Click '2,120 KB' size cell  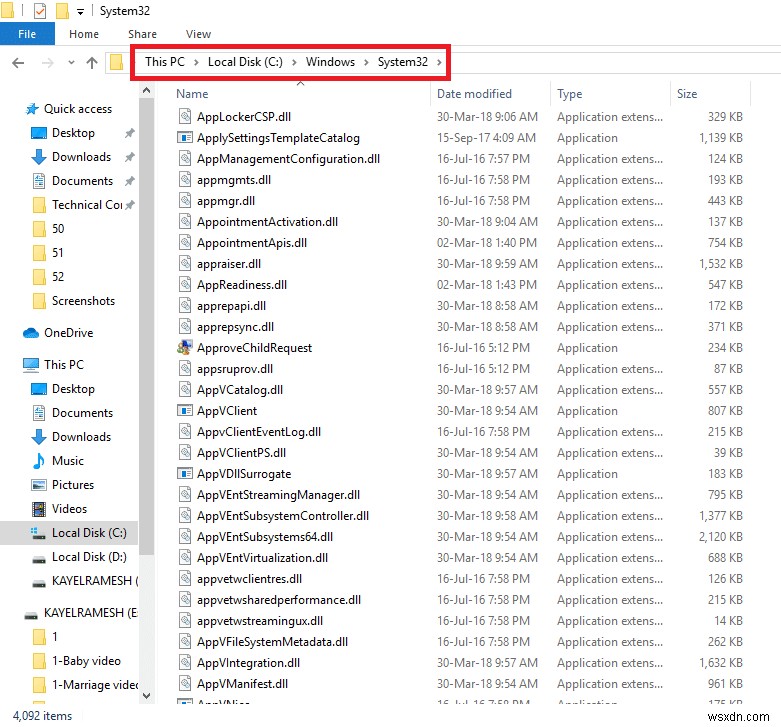coord(720,537)
